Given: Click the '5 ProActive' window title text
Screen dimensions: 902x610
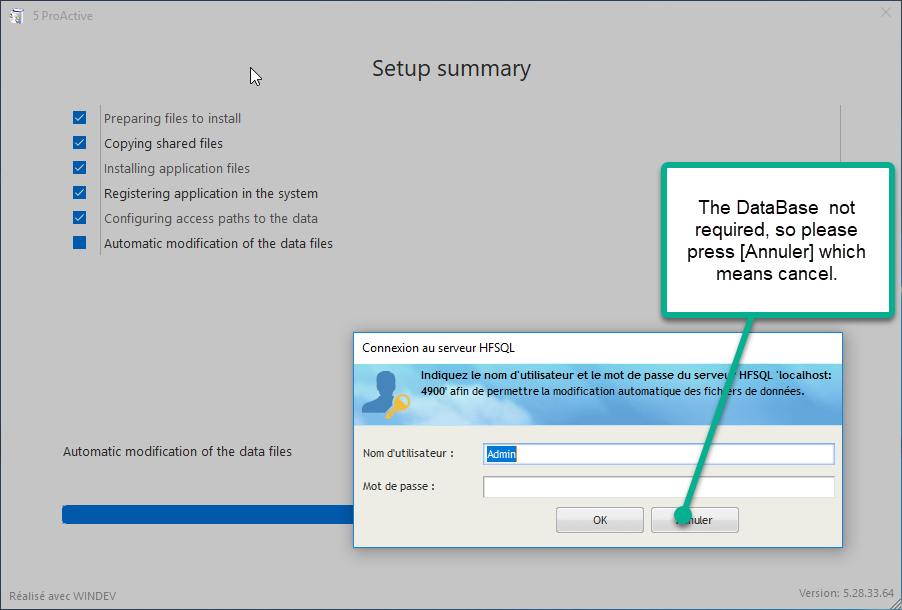Looking at the screenshot, I should coord(62,16).
